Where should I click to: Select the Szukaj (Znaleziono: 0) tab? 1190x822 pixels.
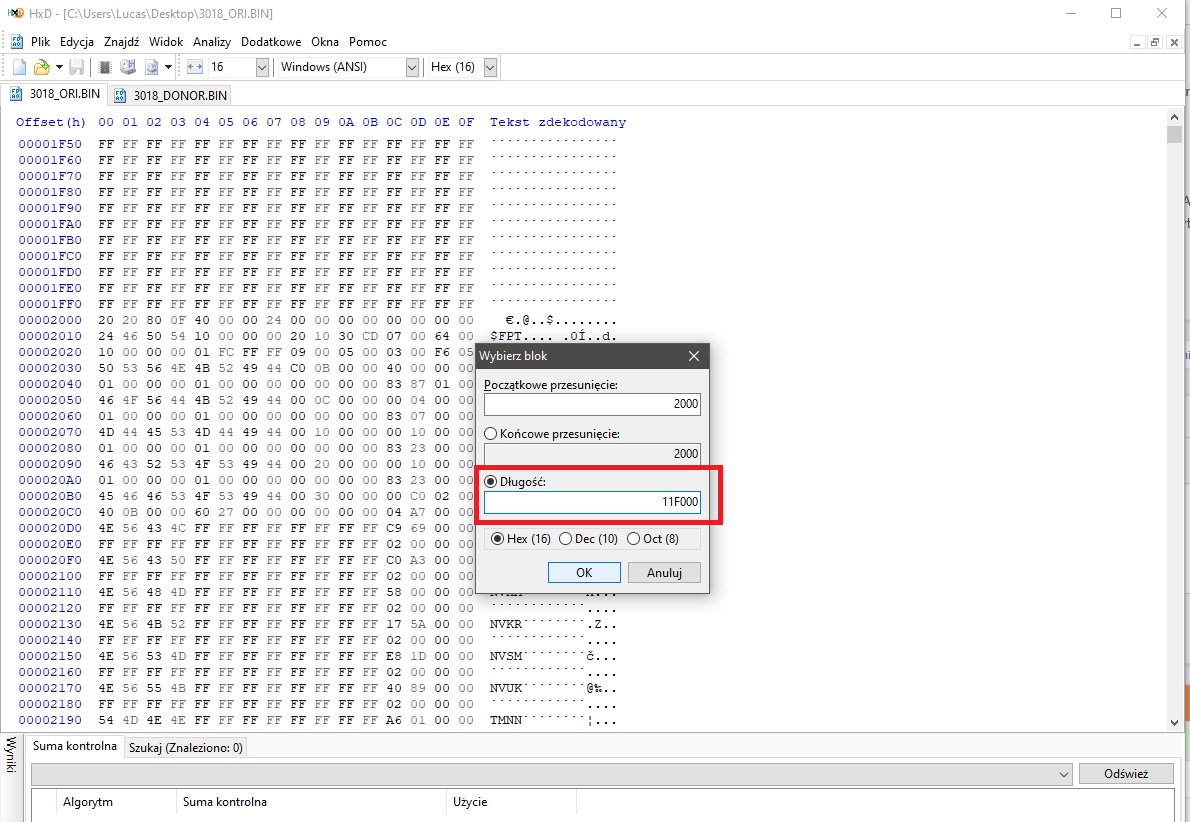pos(185,748)
